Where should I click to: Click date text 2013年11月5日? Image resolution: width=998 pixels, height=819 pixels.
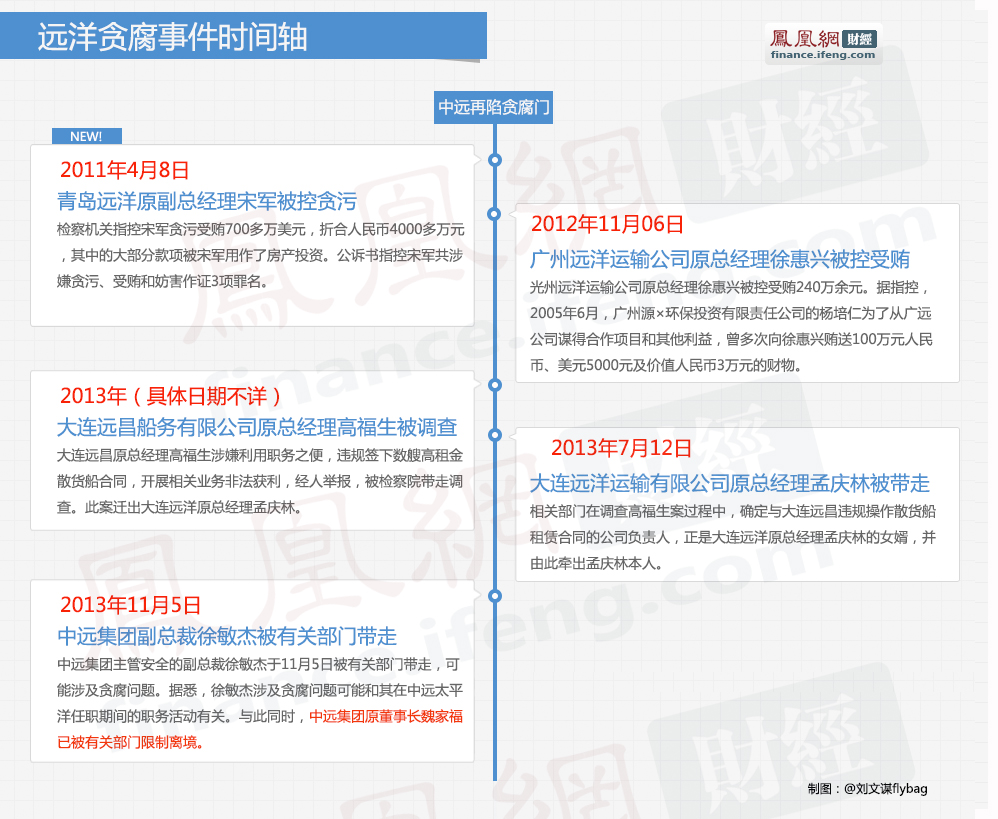coord(130,605)
